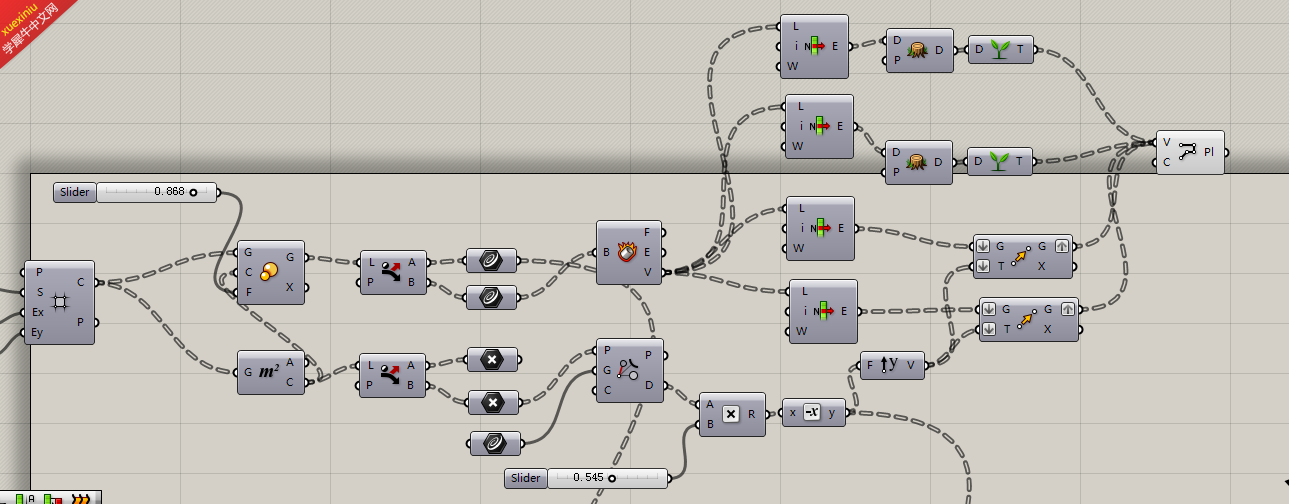Click the Scale component's yellow spheres icon

268,272
